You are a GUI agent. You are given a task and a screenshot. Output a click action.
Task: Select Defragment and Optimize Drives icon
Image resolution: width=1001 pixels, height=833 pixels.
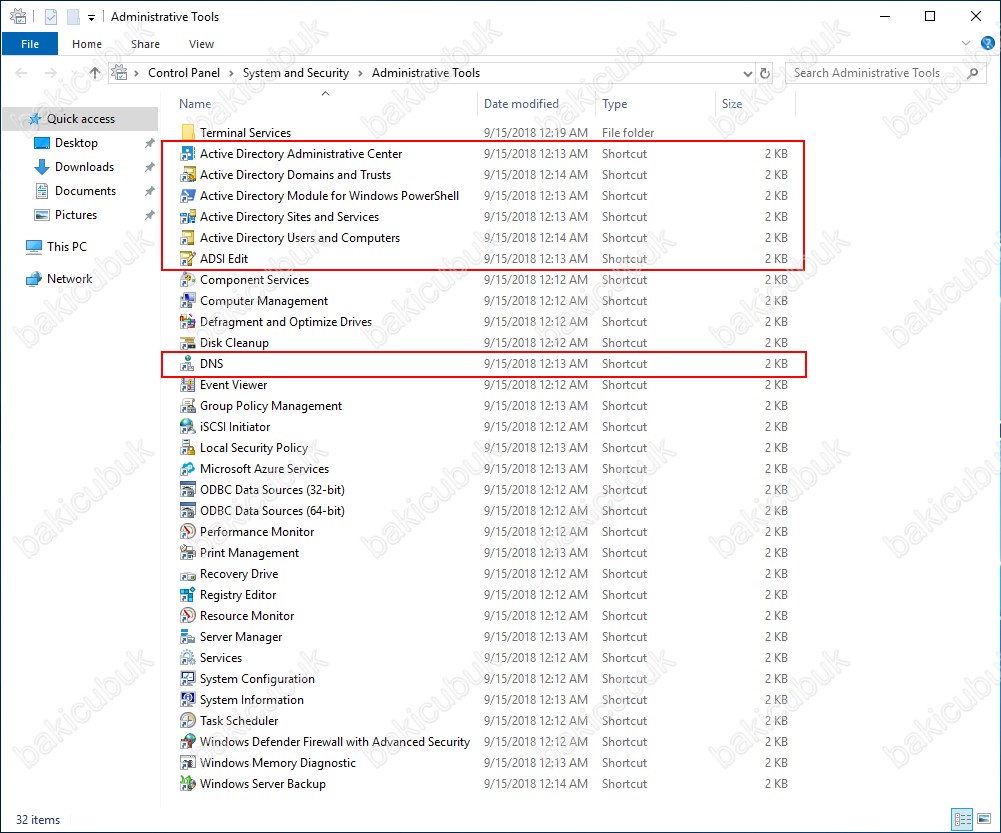pos(187,322)
